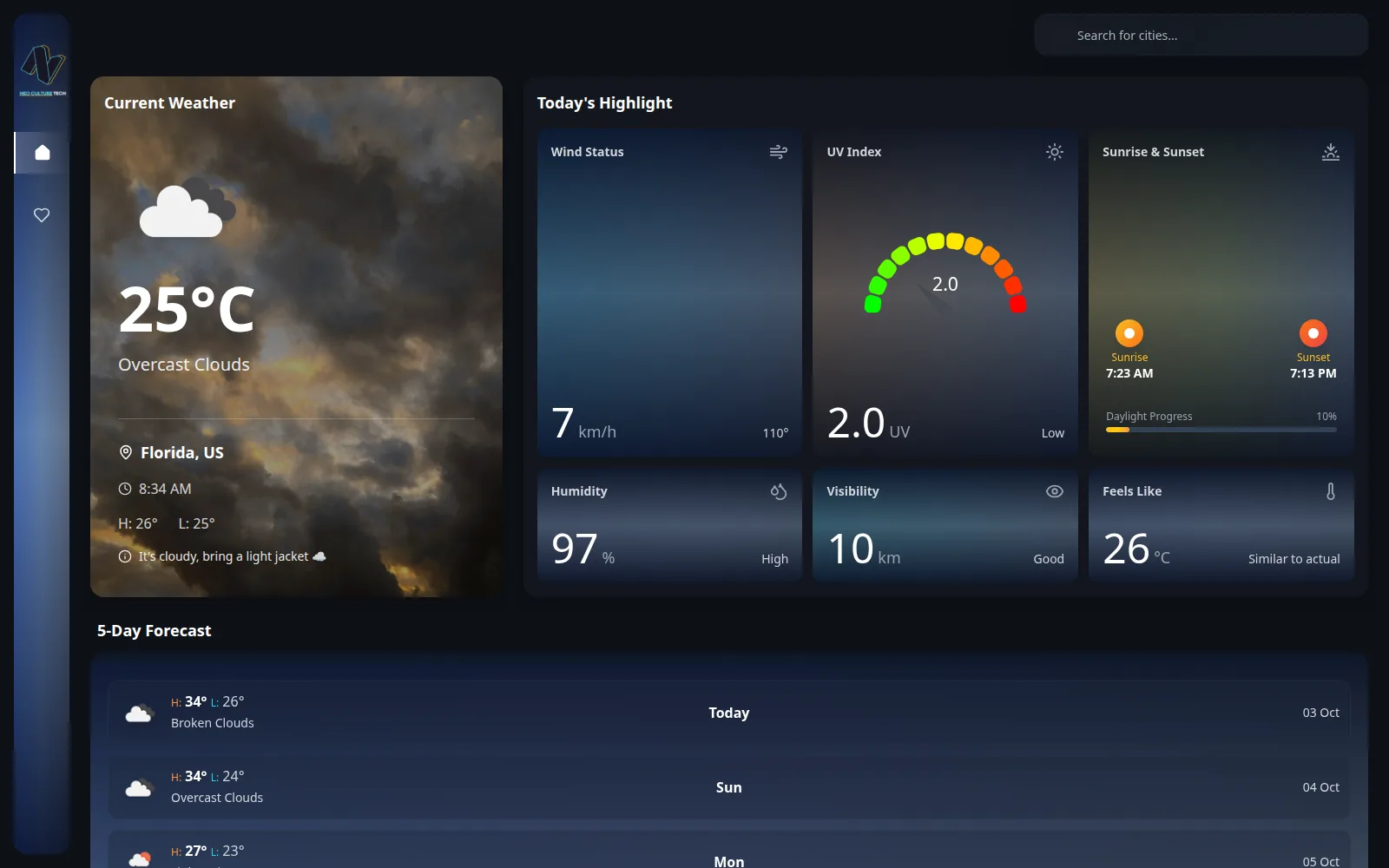The height and width of the screenshot is (868, 1389).
Task: Click the sun icon in UV Index
Action: tap(1054, 152)
